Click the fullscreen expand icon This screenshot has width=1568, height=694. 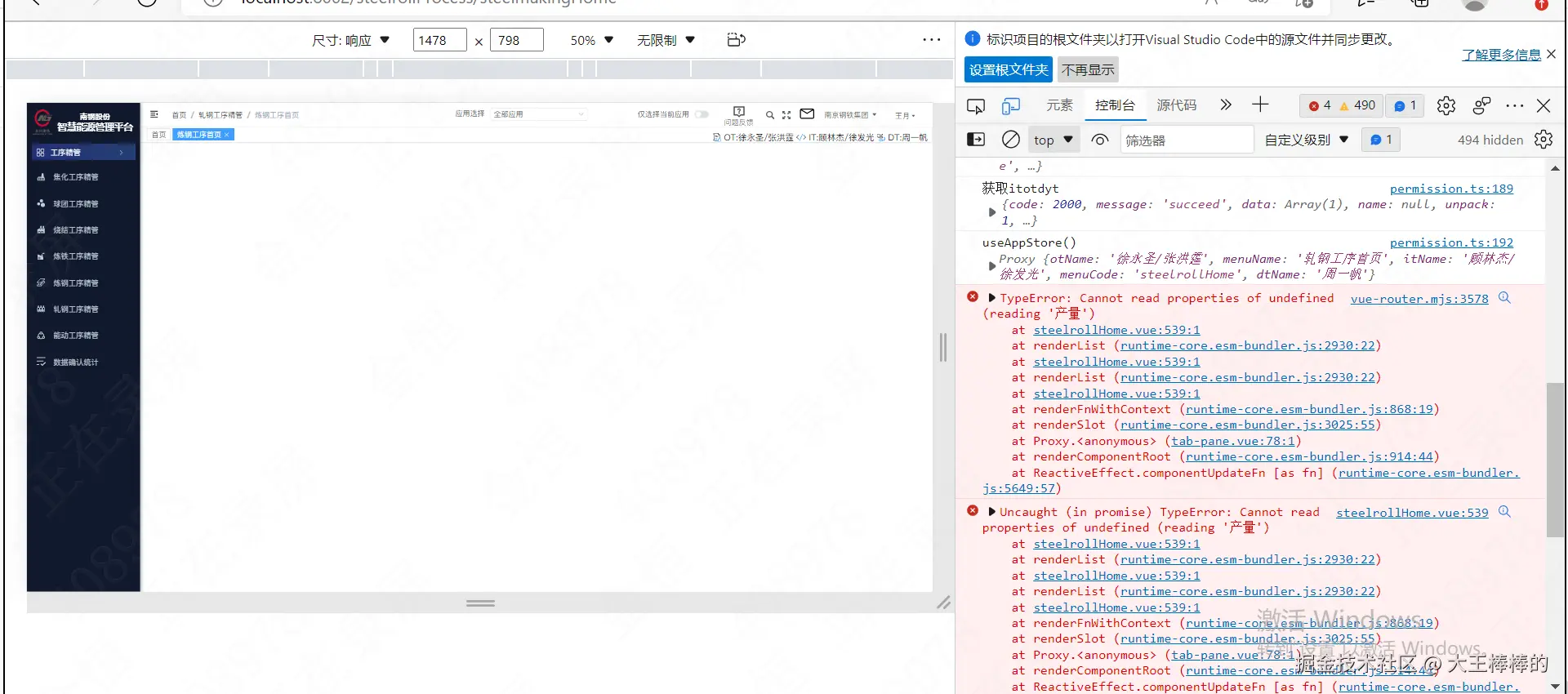pos(786,115)
